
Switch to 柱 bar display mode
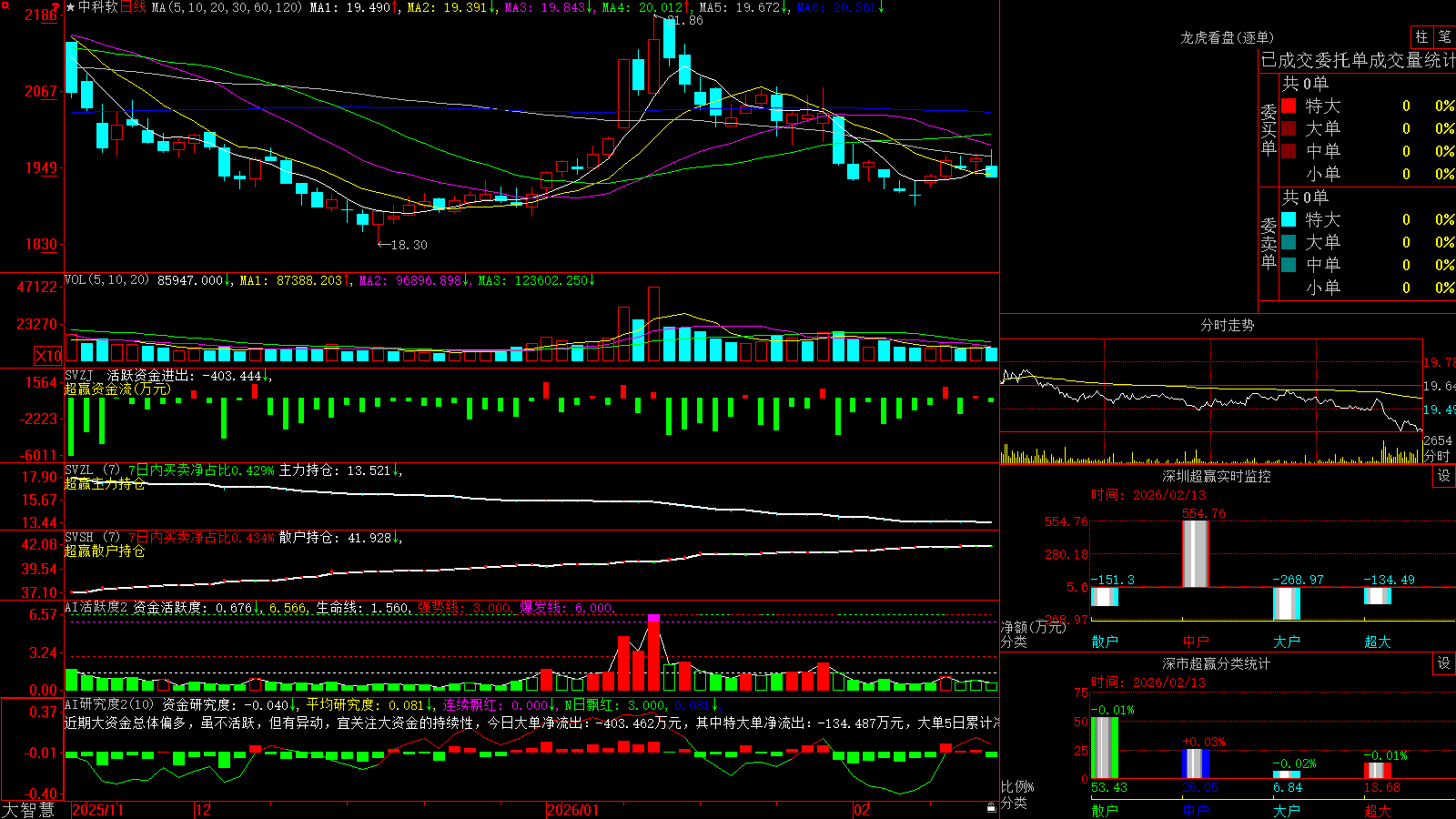(x=1421, y=37)
